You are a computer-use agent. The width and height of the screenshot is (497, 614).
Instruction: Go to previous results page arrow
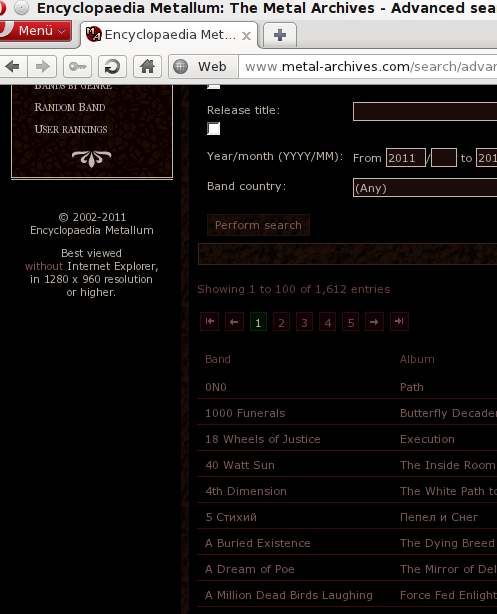pyautogui.click(x=234, y=322)
